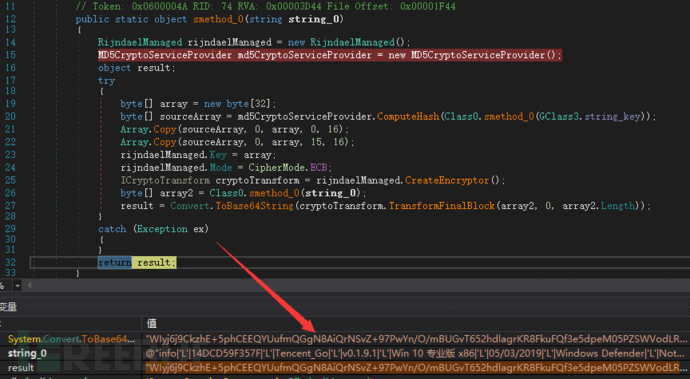Click the ECB enum value
The width and height of the screenshot is (690, 379).
pyautogui.click(x=319, y=168)
